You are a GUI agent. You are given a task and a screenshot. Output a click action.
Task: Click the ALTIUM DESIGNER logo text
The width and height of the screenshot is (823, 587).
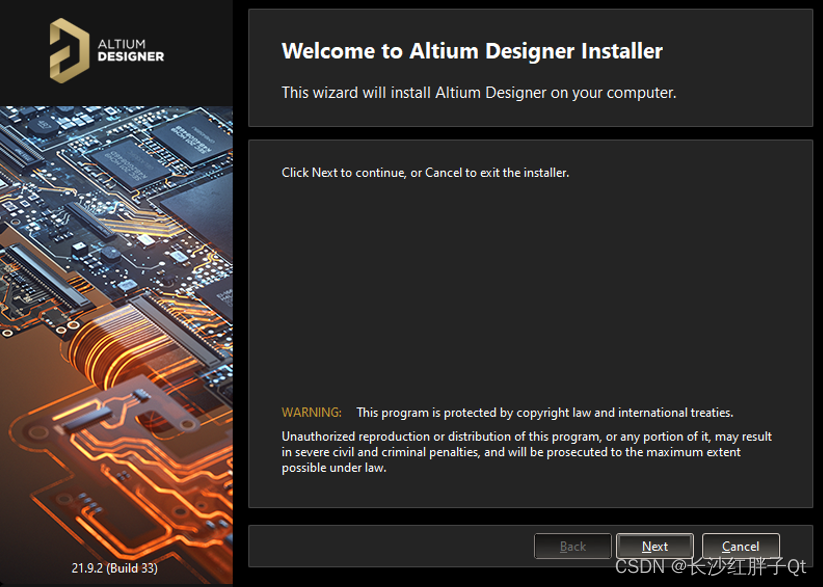pos(130,50)
